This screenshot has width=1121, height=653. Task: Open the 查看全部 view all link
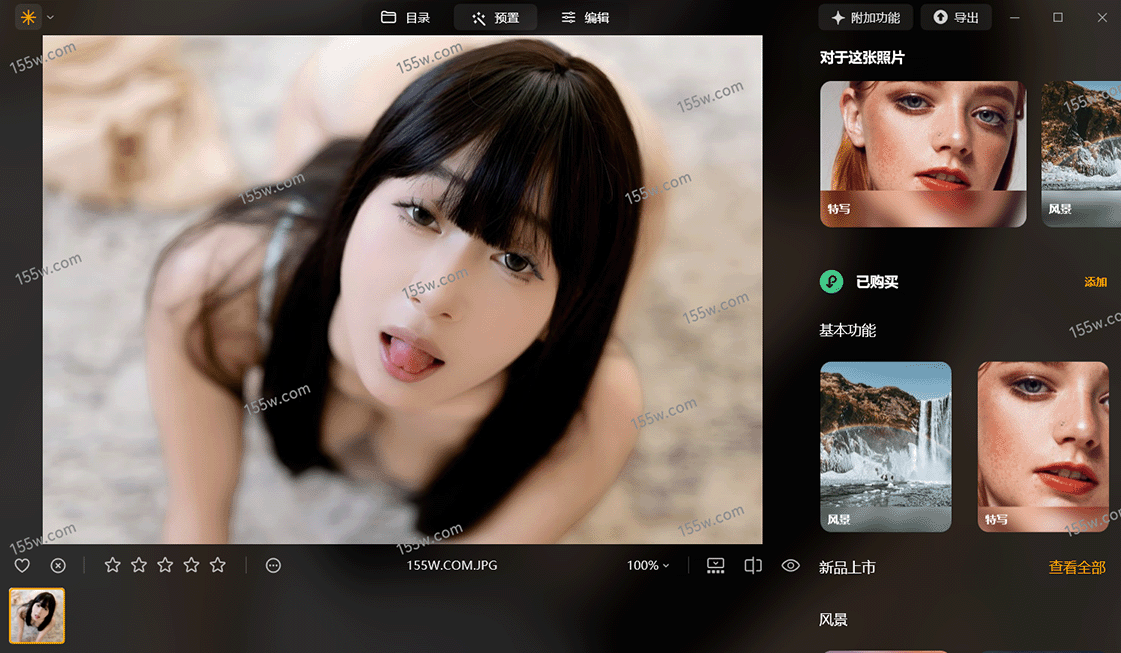1077,567
